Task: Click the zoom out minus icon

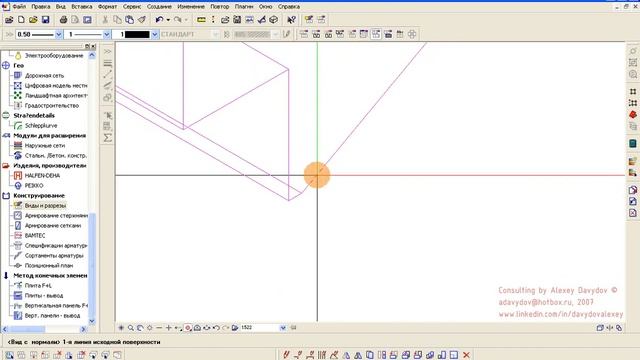Action: coord(159,328)
